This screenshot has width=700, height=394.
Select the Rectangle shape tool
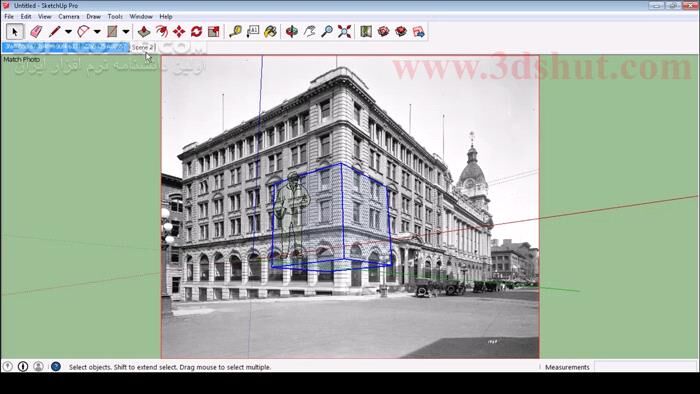click(x=112, y=32)
